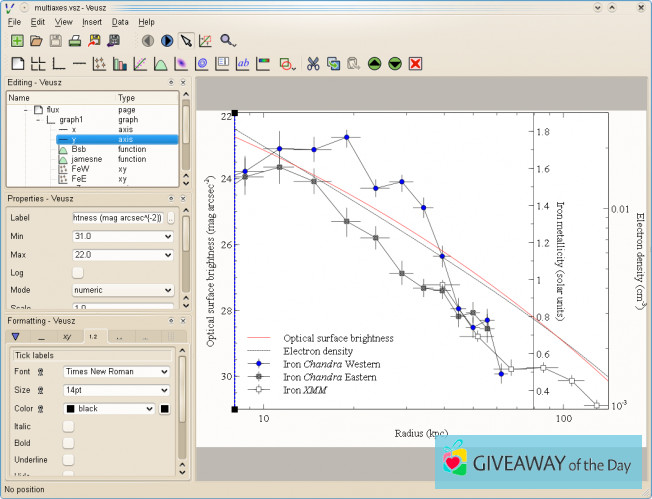Add a fit function widget
This screenshot has height=499, width=652.
[x=140, y=64]
